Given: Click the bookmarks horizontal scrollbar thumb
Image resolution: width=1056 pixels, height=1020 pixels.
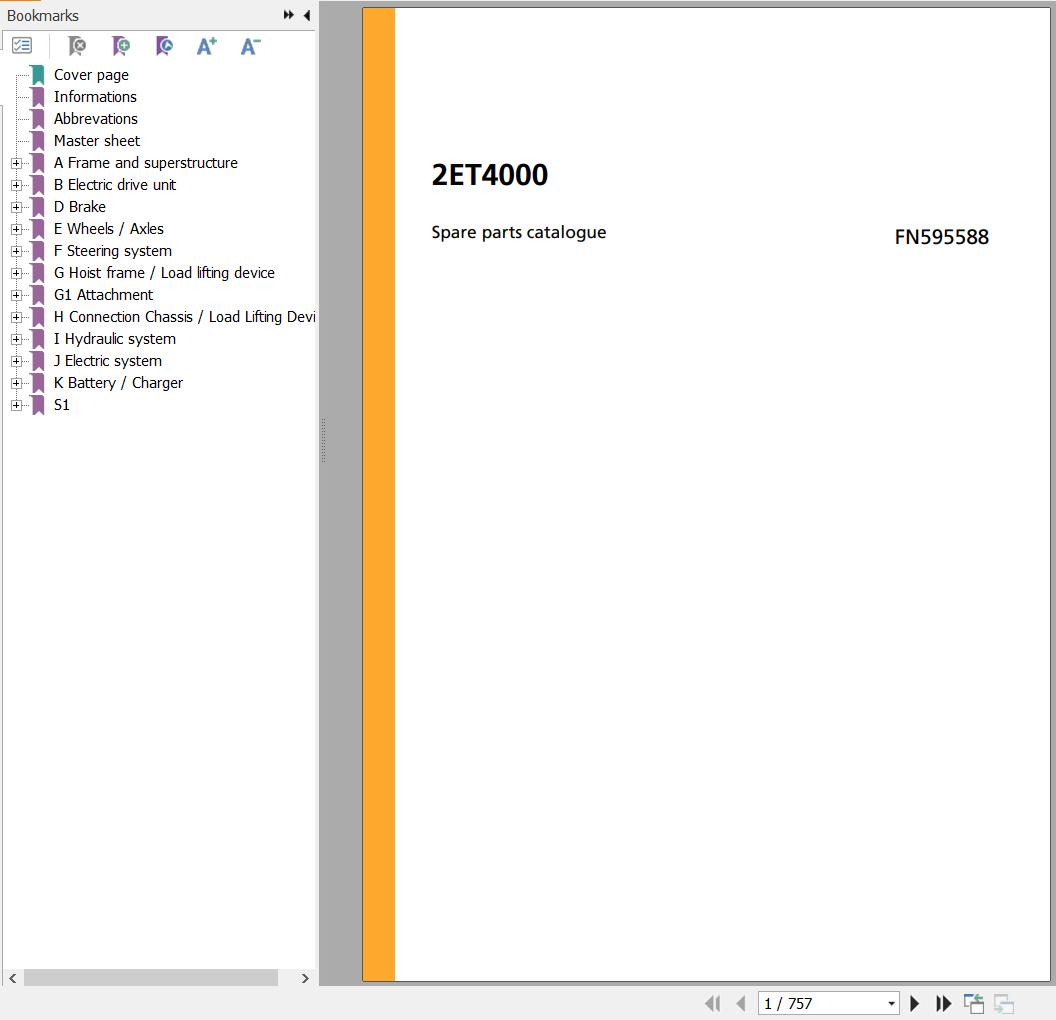Looking at the screenshot, I should tap(151, 978).
